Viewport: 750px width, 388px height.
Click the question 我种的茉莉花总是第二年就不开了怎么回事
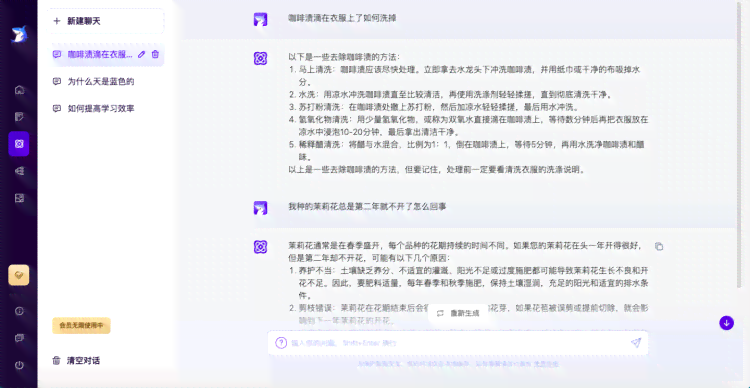coord(367,207)
